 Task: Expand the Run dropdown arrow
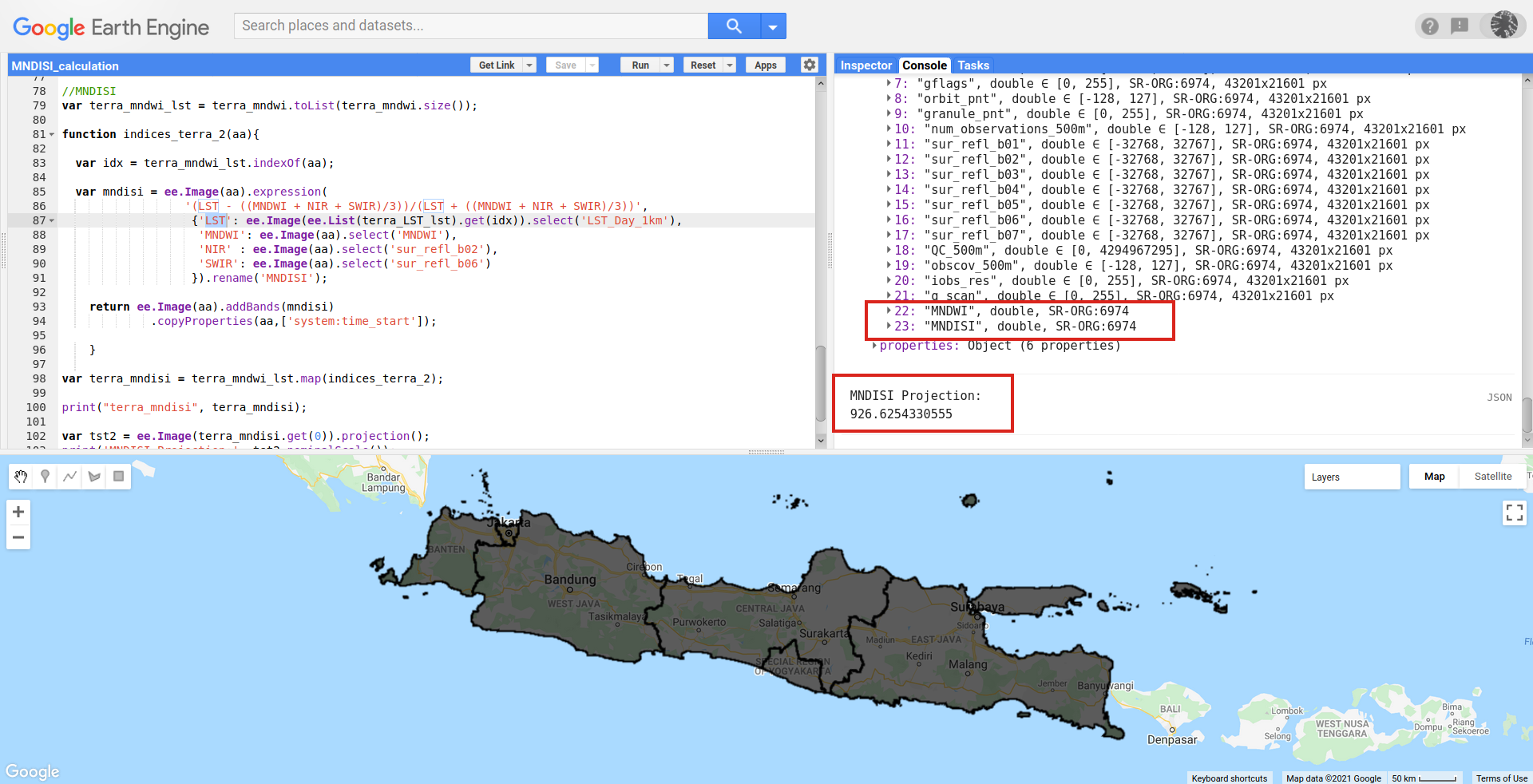(667, 65)
